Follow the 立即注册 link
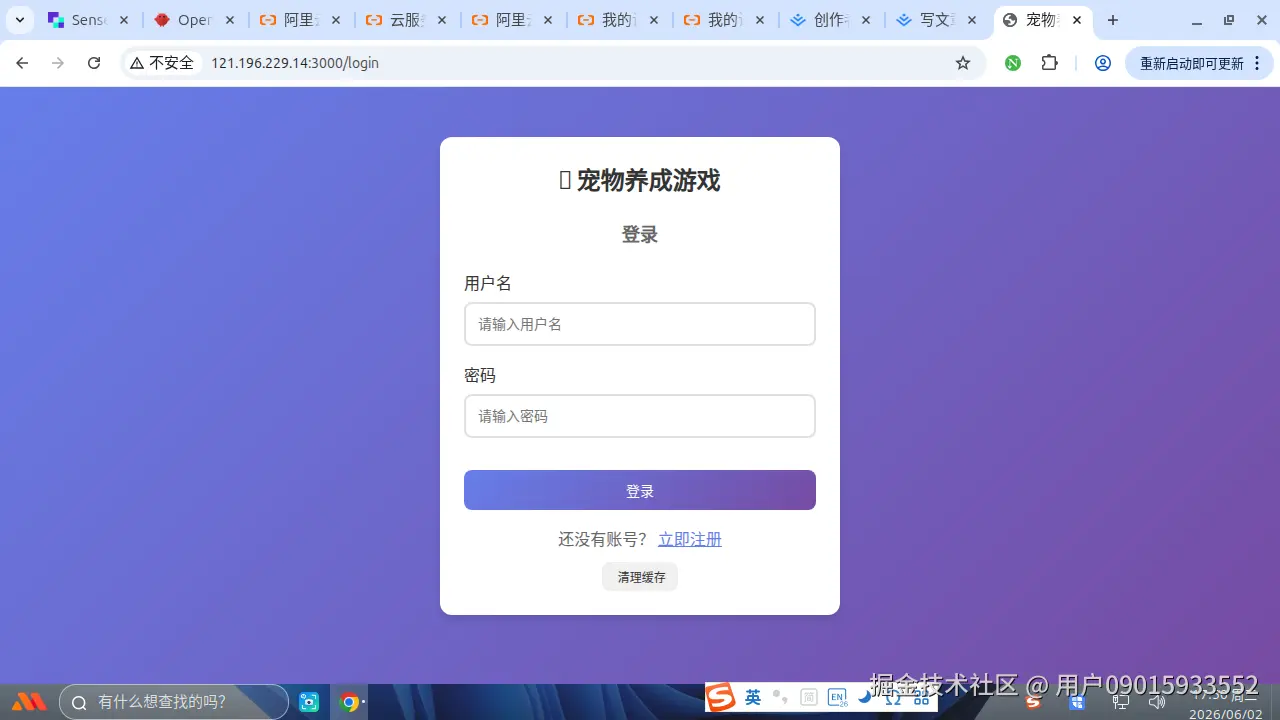Screen dimensions: 1280x720 [x=690, y=540]
